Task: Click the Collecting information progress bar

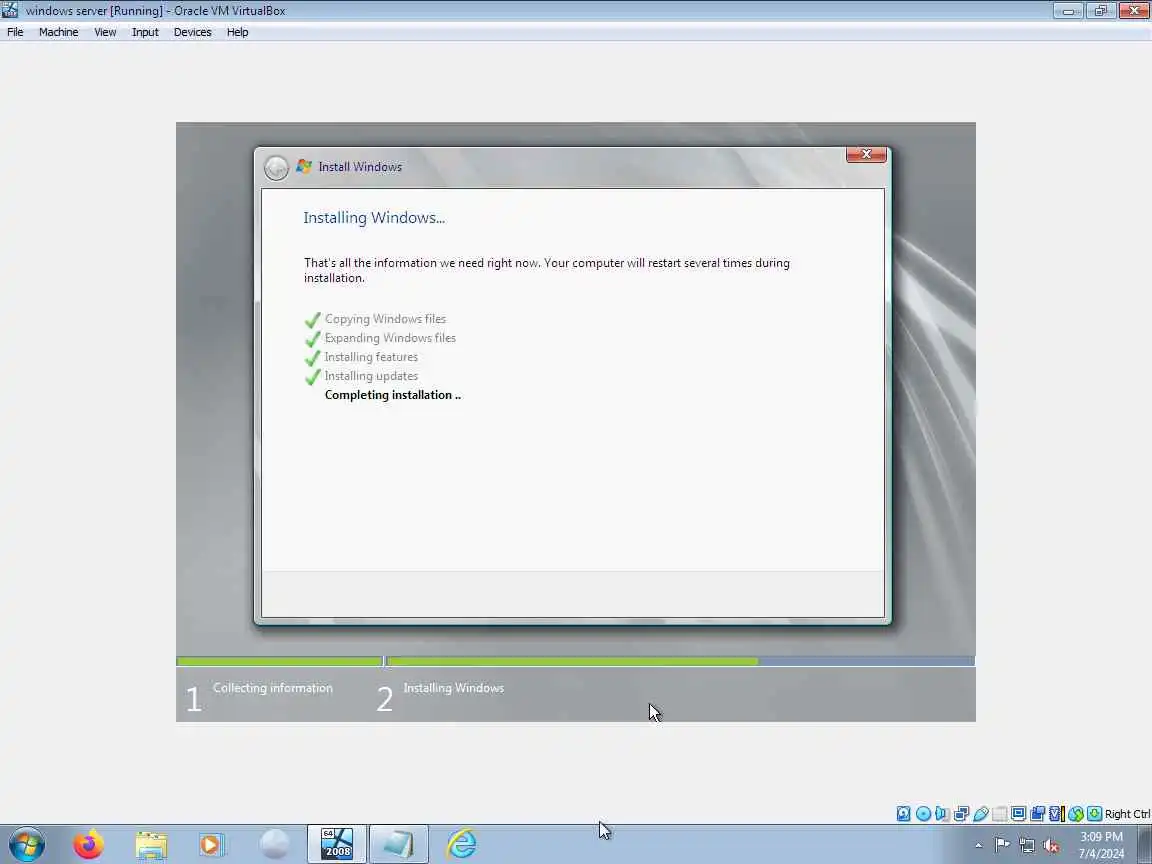Action: pyautogui.click(x=279, y=661)
